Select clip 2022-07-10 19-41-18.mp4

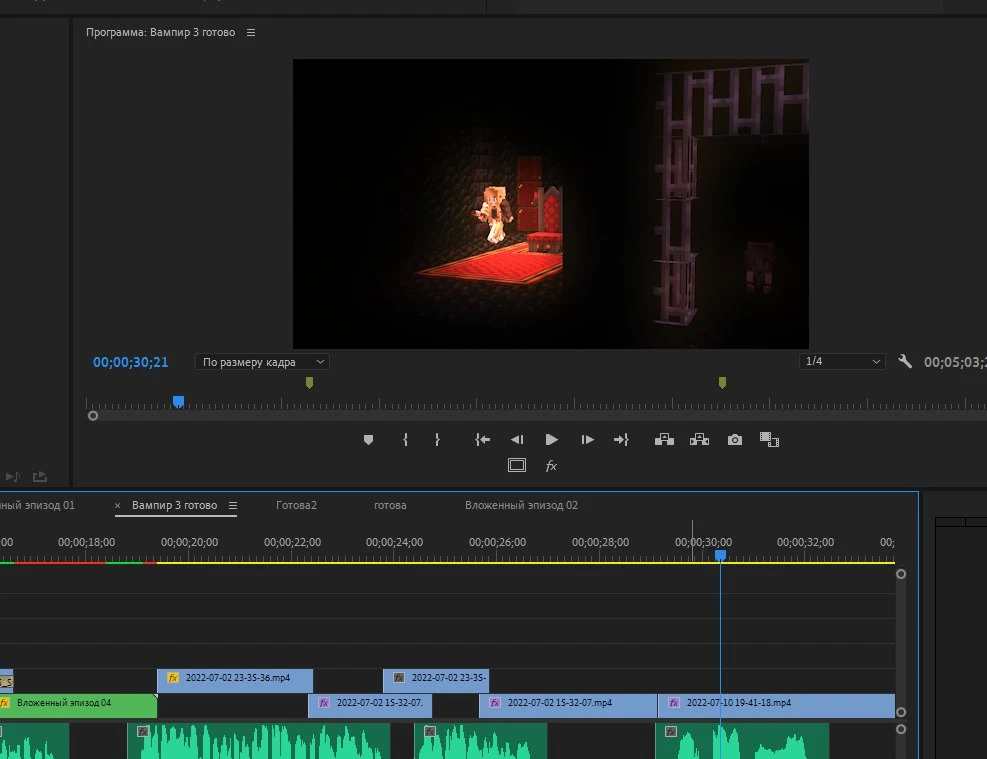coord(776,706)
